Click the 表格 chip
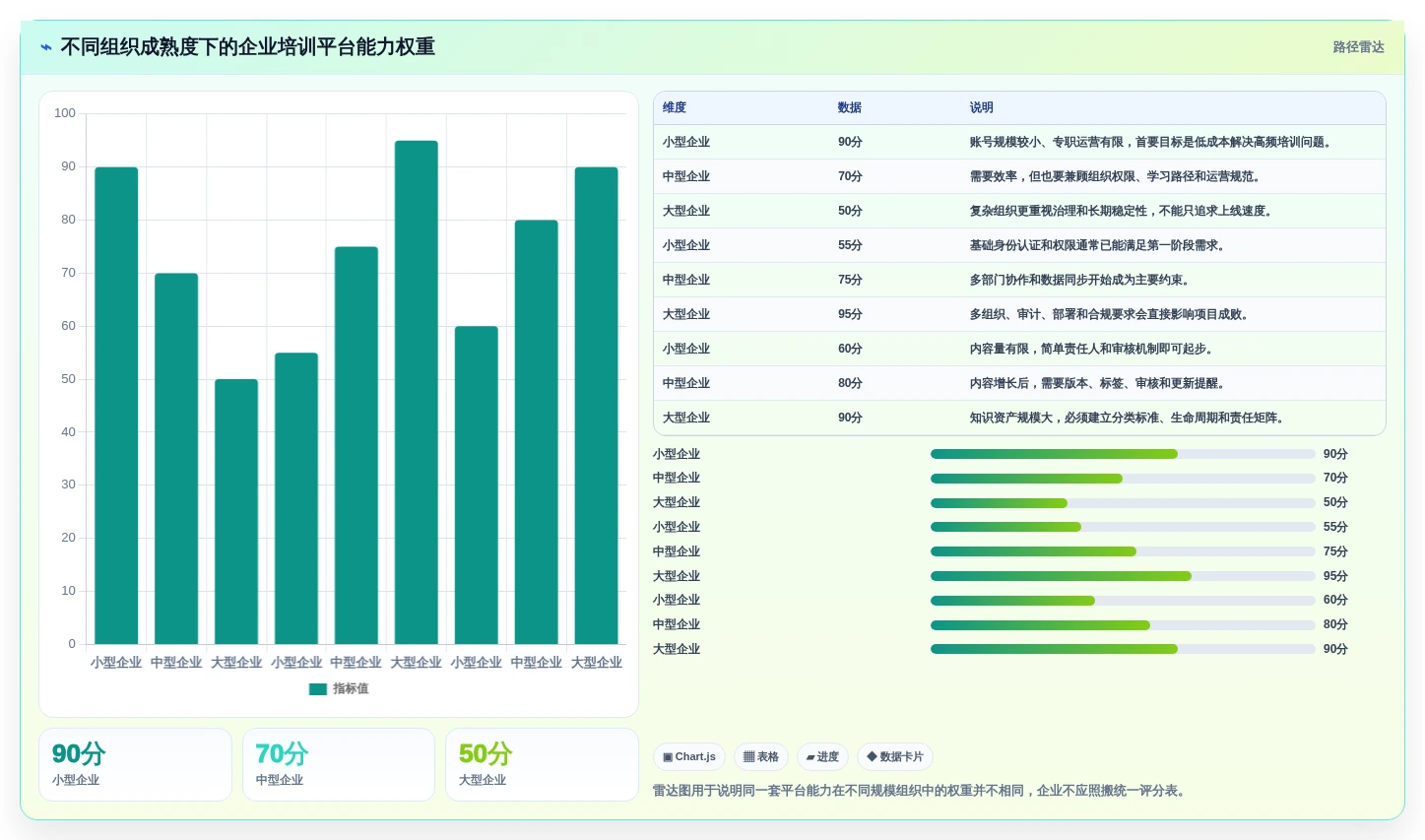 [761, 756]
